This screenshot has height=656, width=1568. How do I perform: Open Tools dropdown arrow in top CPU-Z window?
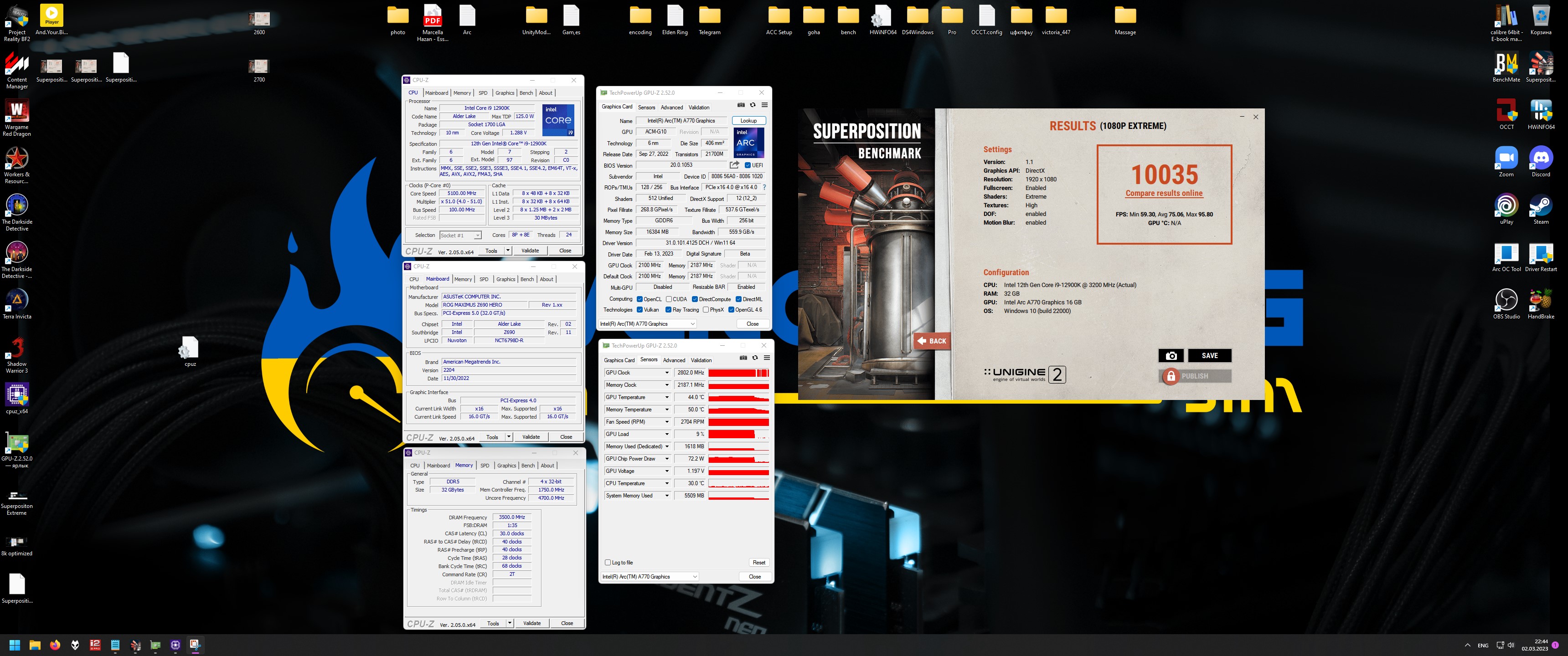pyautogui.click(x=508, y=251)
